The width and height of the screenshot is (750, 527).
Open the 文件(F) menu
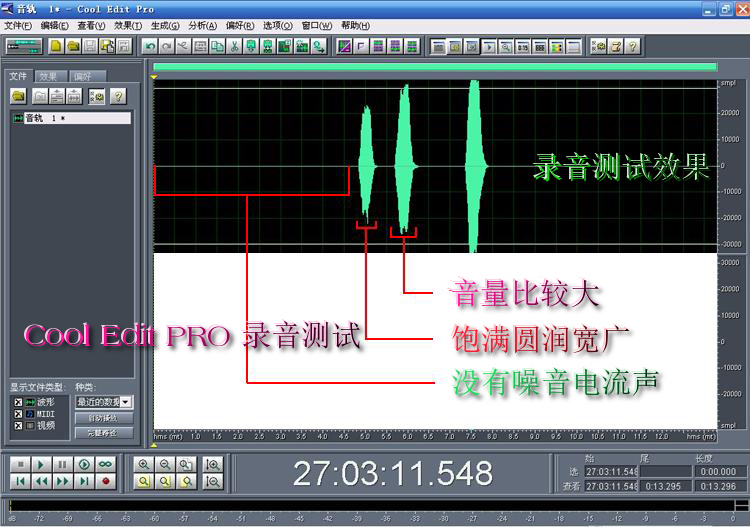[18, 25]
